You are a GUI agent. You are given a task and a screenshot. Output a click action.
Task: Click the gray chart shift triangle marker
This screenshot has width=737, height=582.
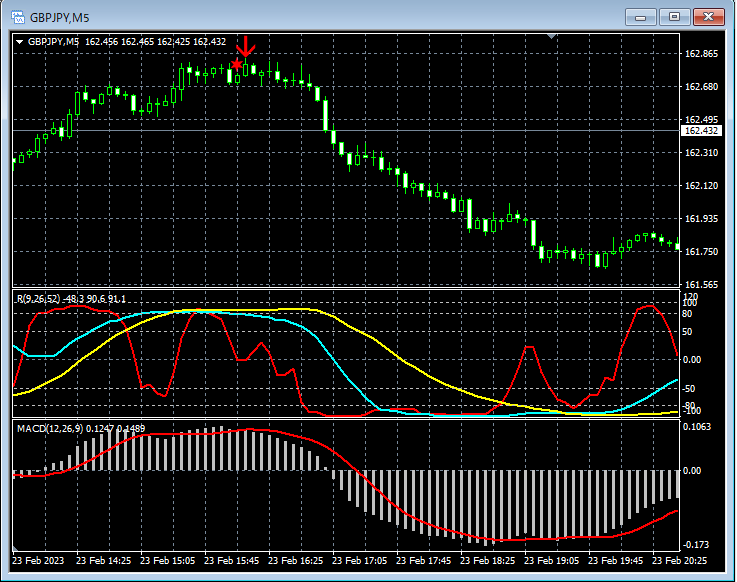point(550,37)
